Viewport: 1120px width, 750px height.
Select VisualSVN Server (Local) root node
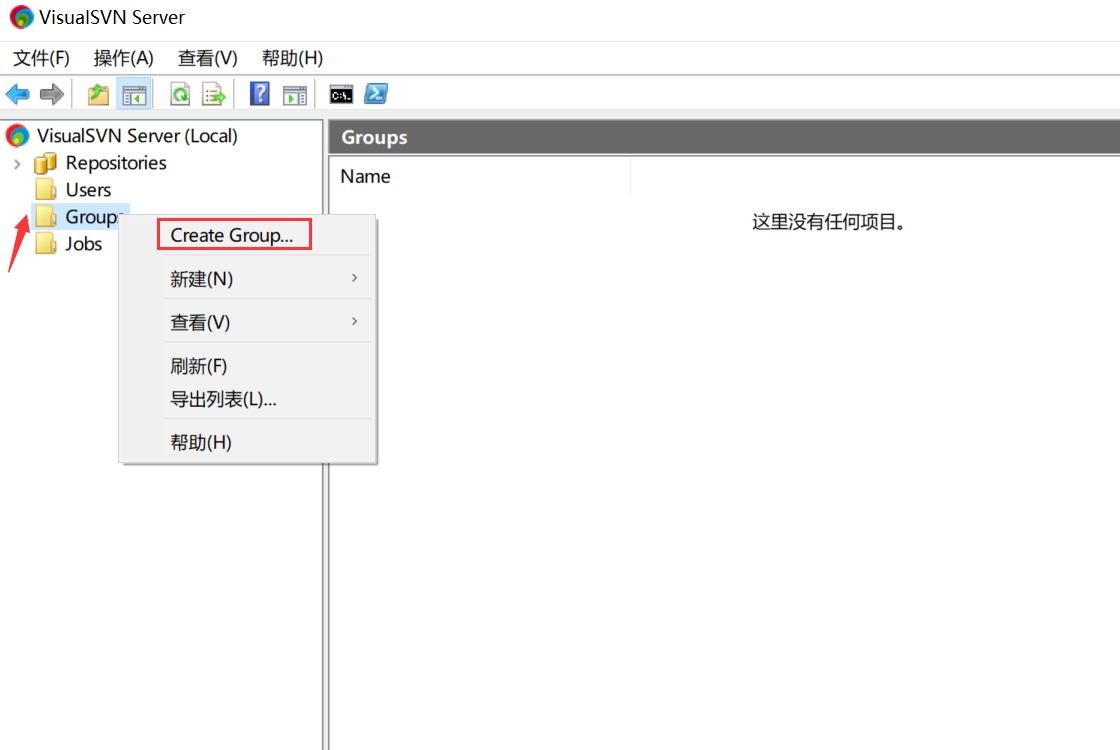tap(137, 136)
